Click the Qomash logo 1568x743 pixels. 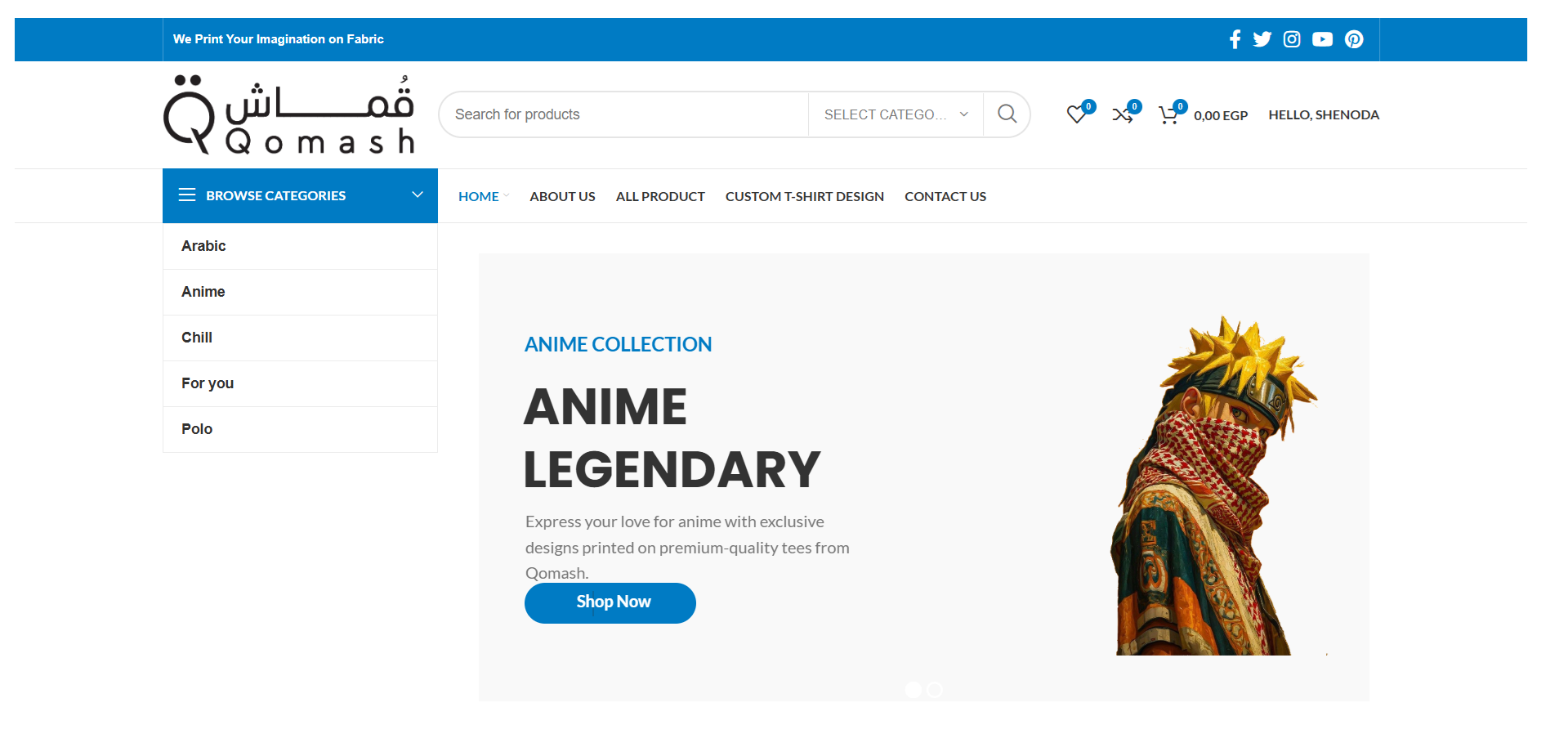pos(289,114)
